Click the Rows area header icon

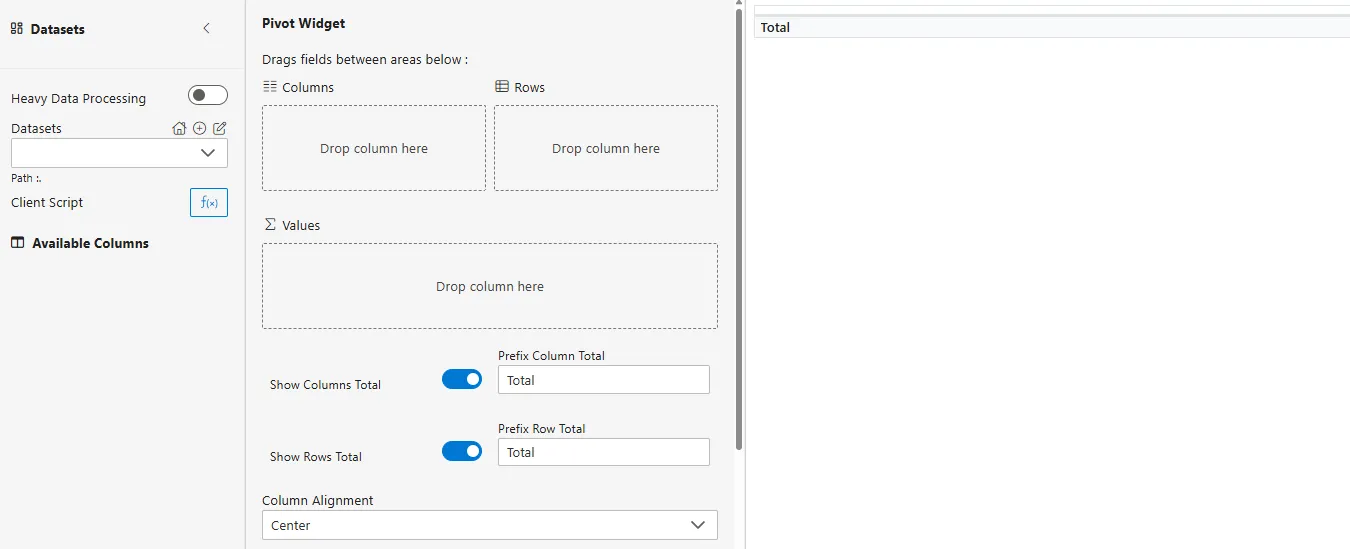pos(502,87)
